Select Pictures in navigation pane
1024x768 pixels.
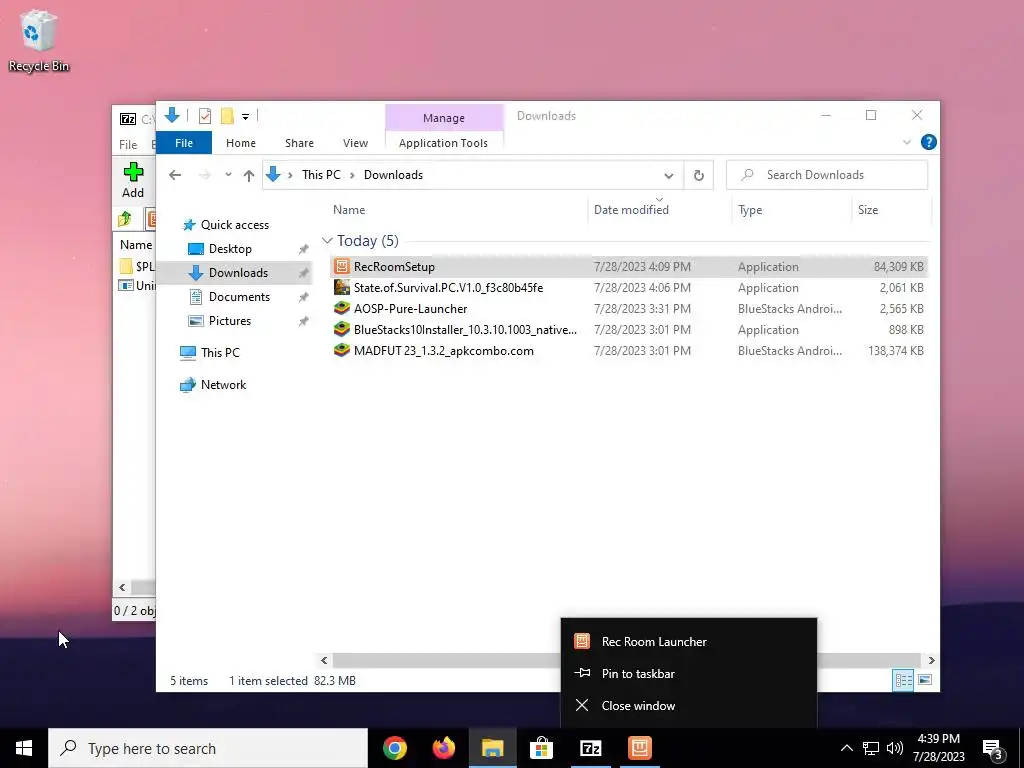(x=230, y=321)
